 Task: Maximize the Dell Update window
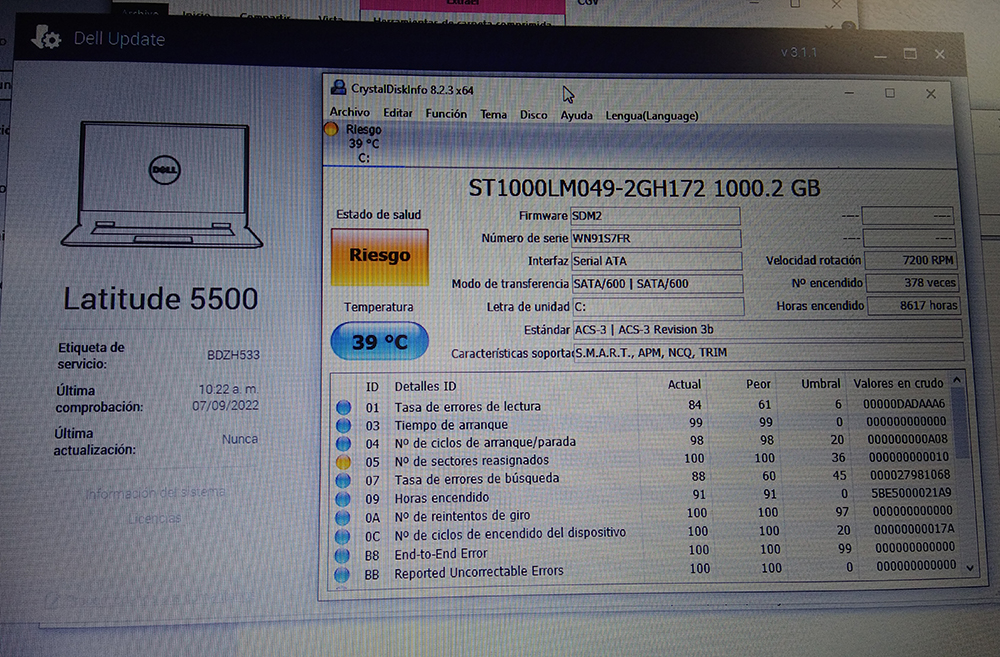(x=910, y=54)
